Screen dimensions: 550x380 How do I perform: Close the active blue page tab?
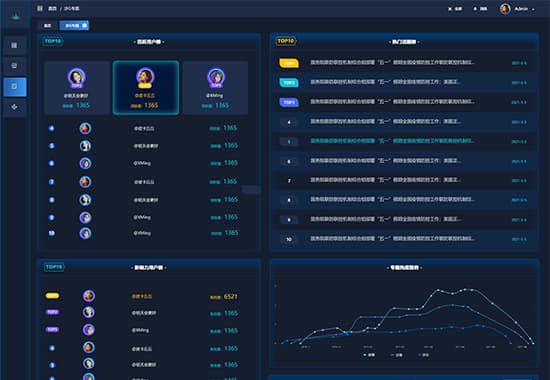tap(85, 25)
